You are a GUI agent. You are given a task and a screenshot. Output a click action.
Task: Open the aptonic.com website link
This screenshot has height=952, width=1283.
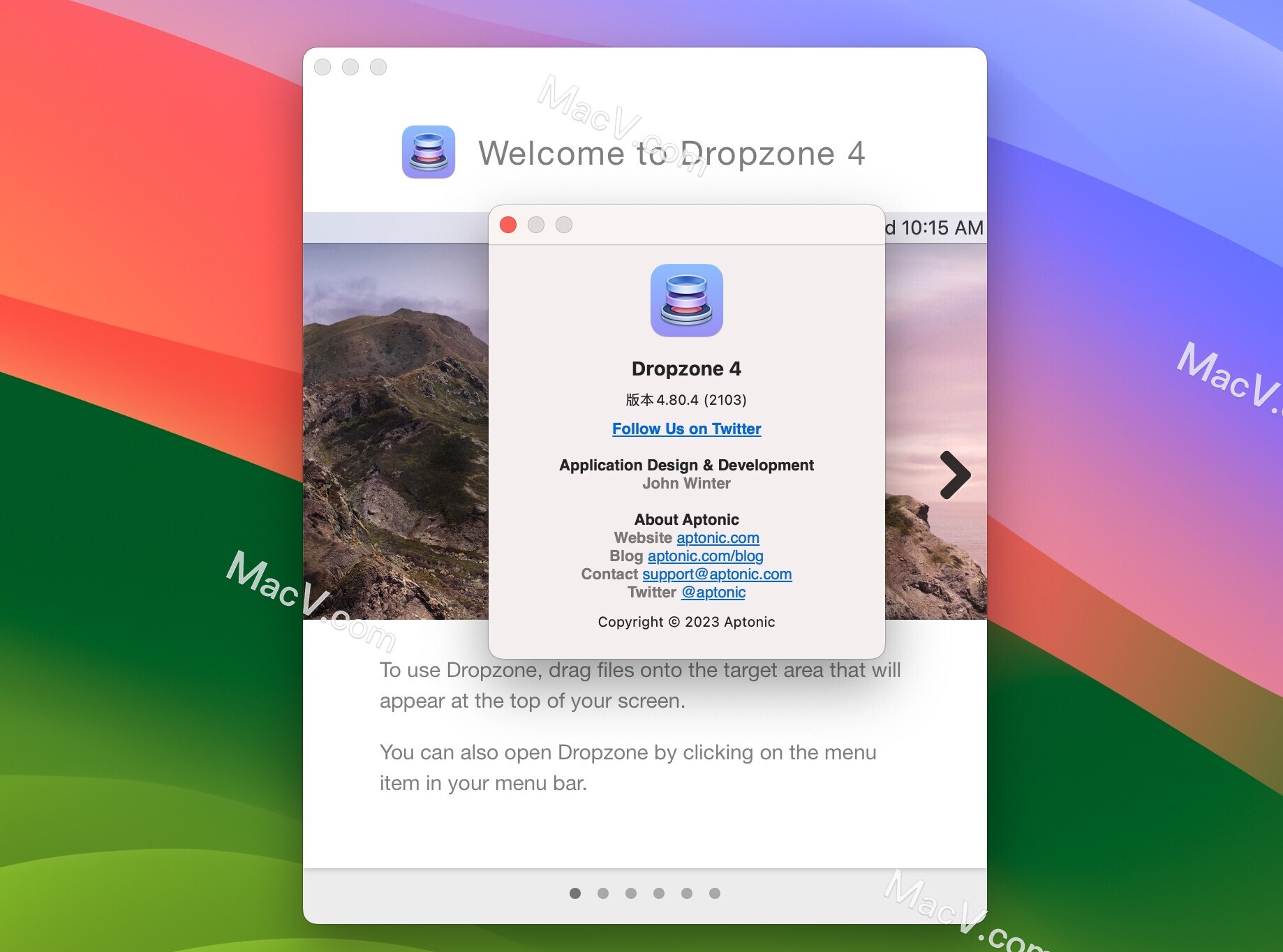(718, 537)
